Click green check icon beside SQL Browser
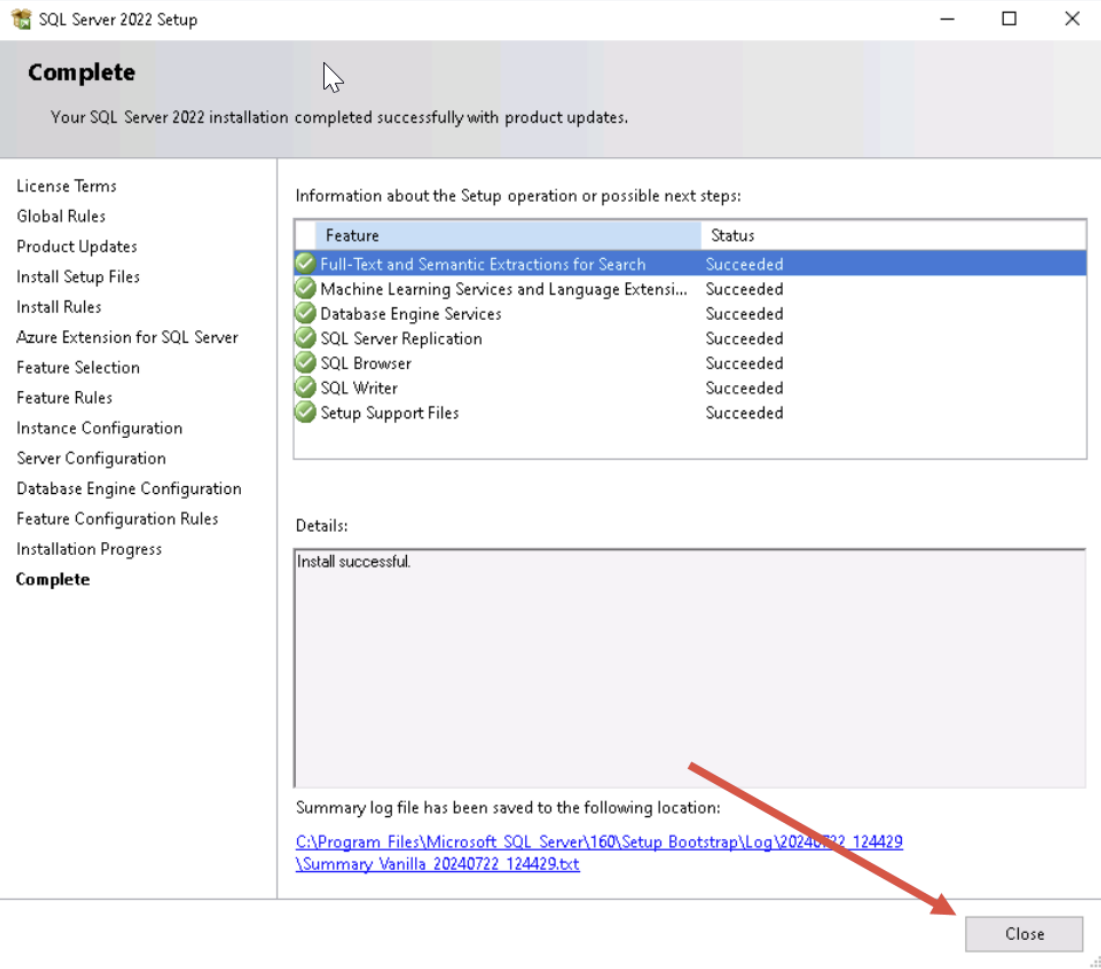Image resolution: width=1101 pixels, height=969 pixels. click(x=305, y=362)
